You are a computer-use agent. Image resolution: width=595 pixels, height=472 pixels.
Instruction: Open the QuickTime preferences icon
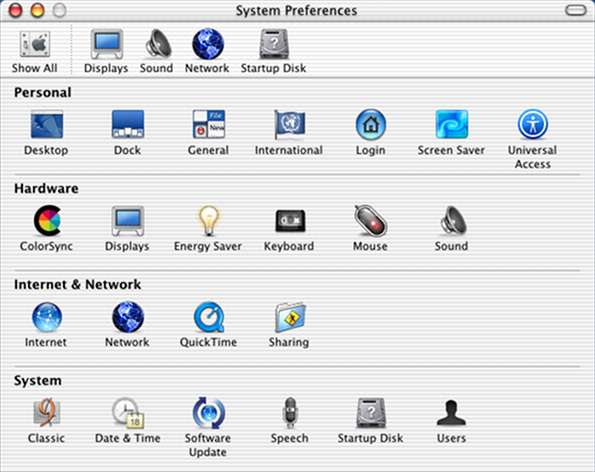pos(209,317)
